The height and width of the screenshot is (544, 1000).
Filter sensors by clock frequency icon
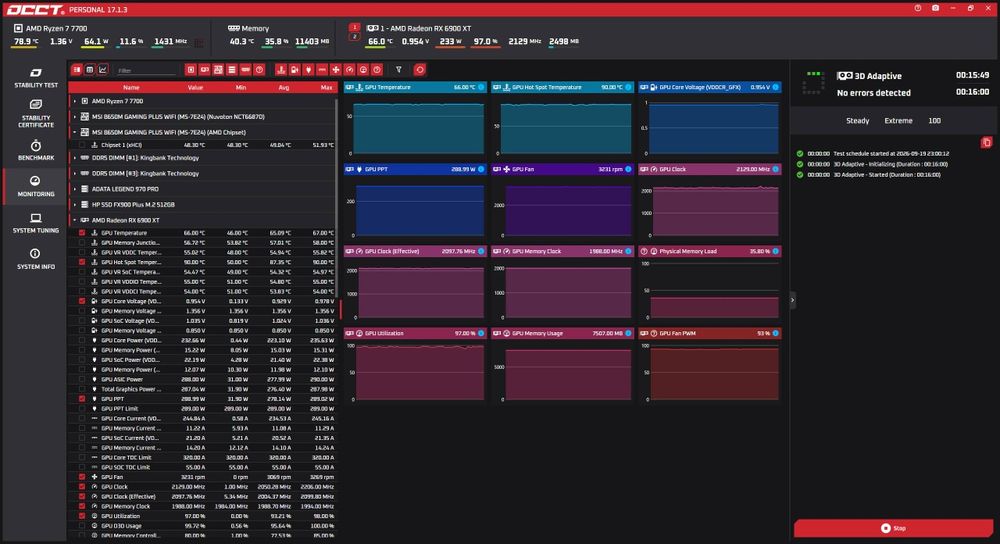coord(349,70)
